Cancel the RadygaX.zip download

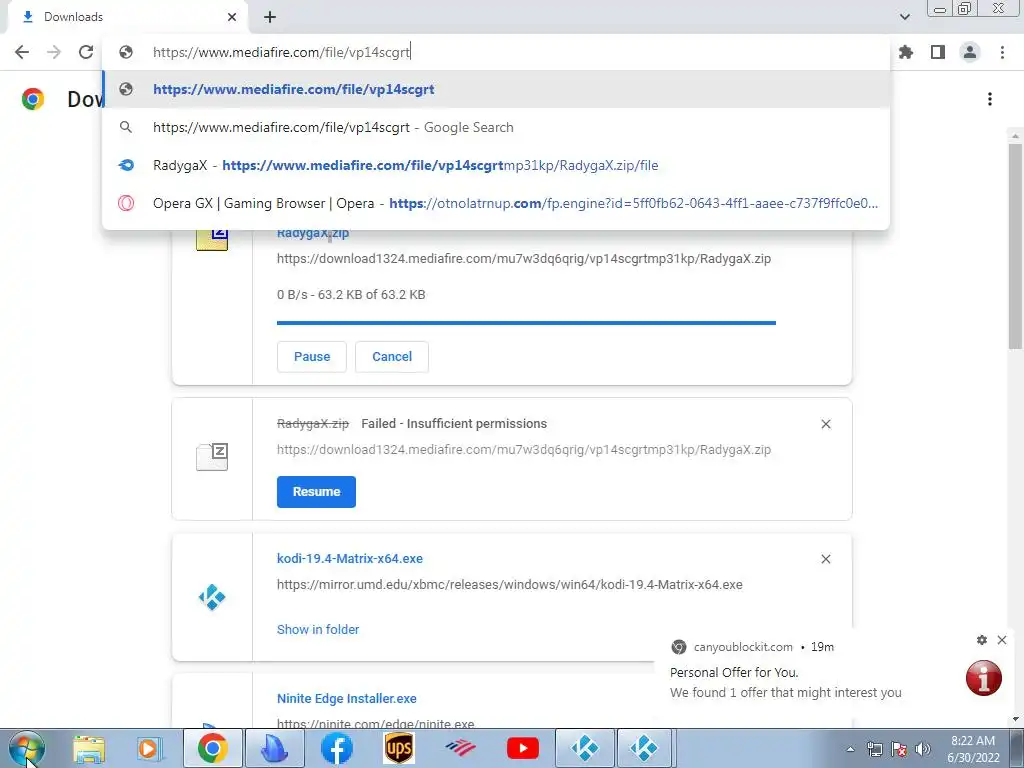[x=392, y=357]
